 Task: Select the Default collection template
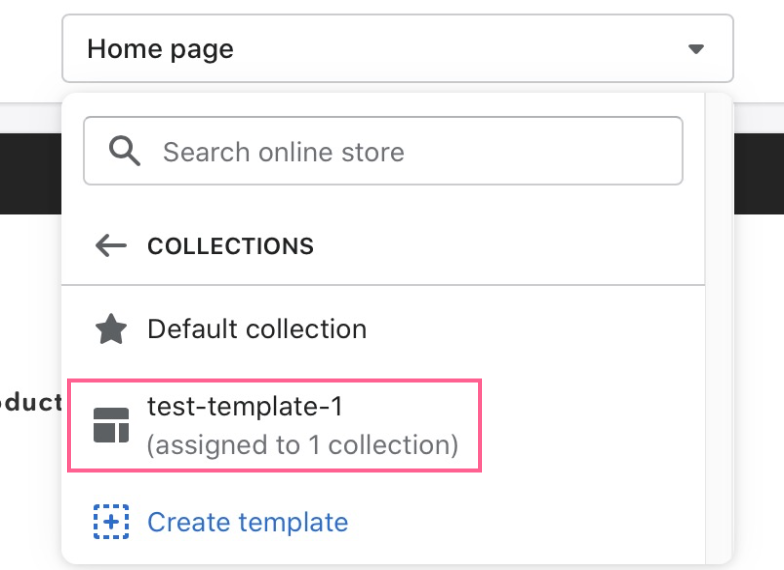[383, 329]
